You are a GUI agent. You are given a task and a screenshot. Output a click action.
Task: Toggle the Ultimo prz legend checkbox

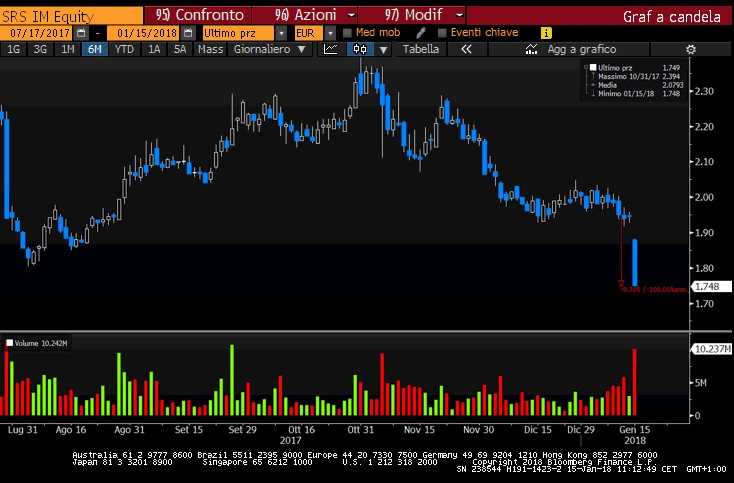pos(593,67)
